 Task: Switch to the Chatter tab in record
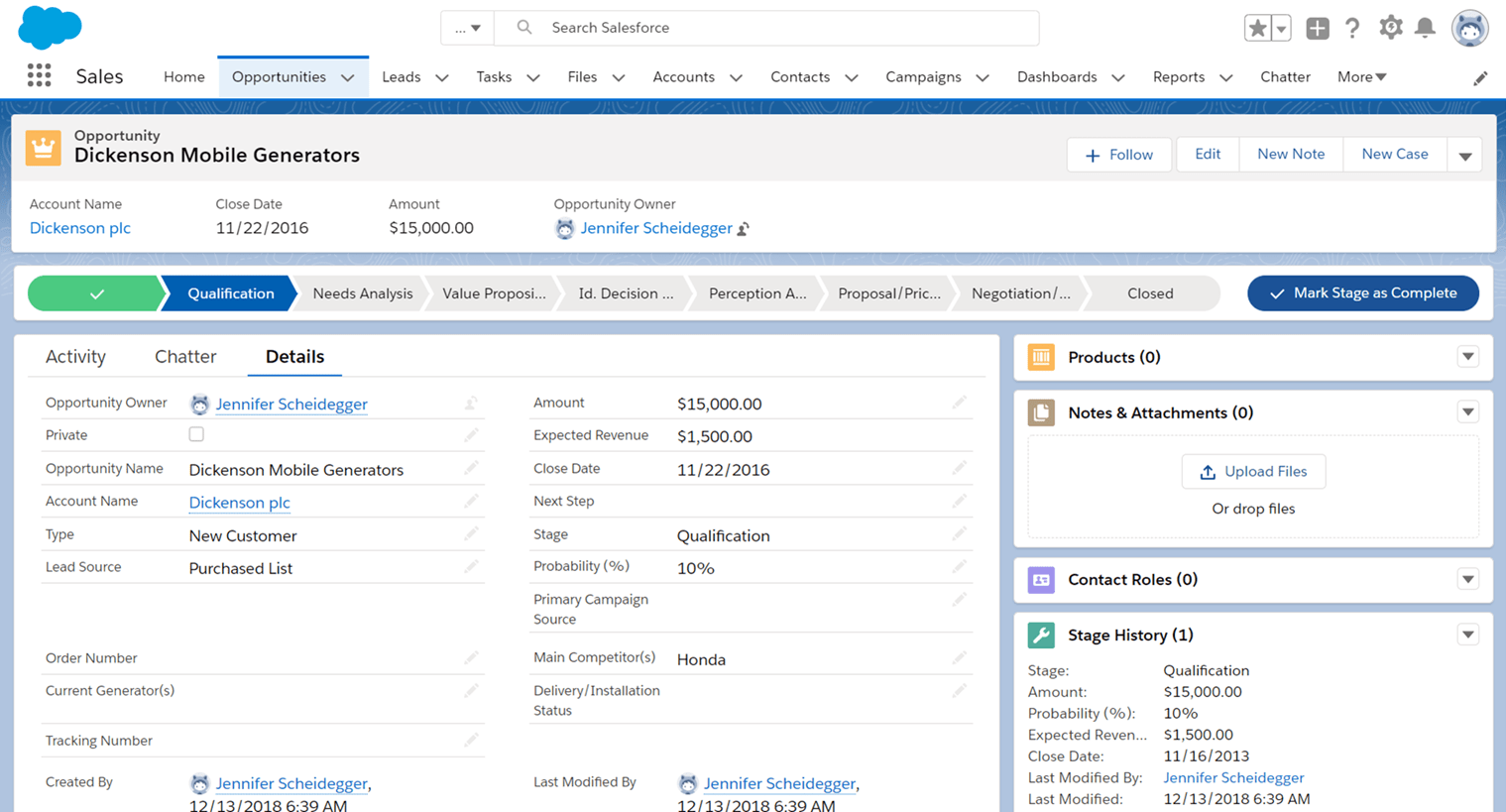(x=185, y=357)
